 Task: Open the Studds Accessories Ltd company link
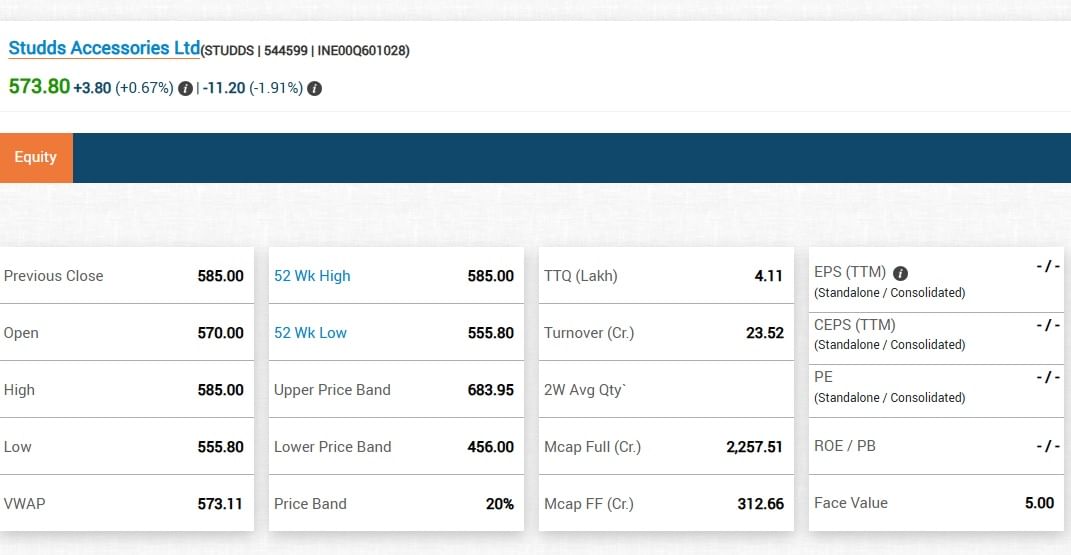[x=104, y=48]
